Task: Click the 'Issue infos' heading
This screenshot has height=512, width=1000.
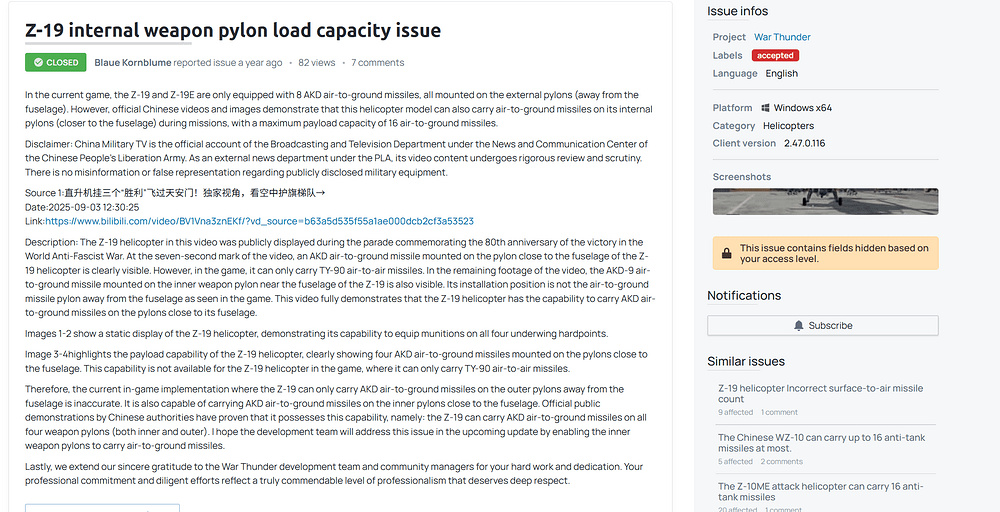Action: pyautogui.click(x=737, y=11)
